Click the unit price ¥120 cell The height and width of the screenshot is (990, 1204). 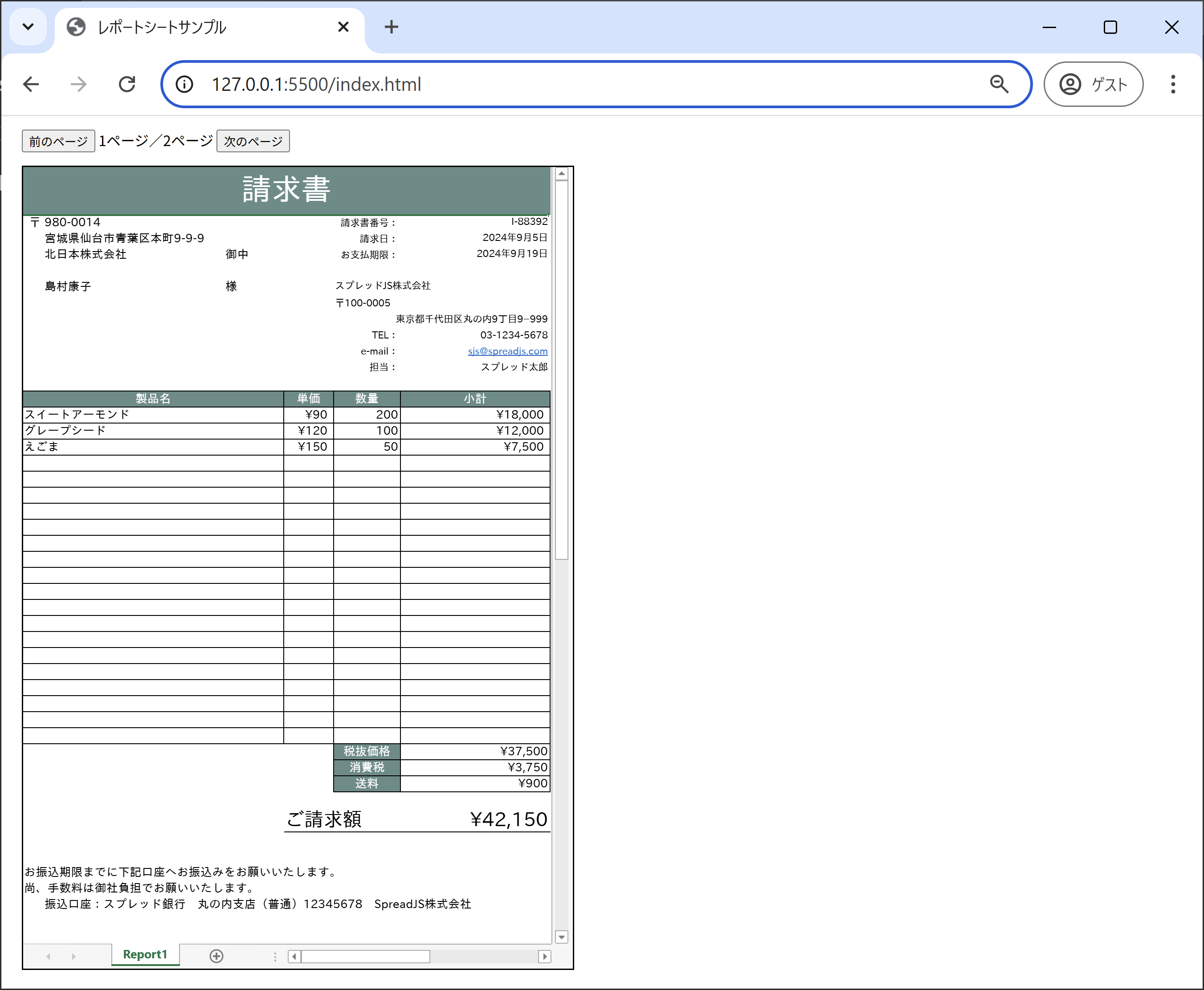[309, 431]
